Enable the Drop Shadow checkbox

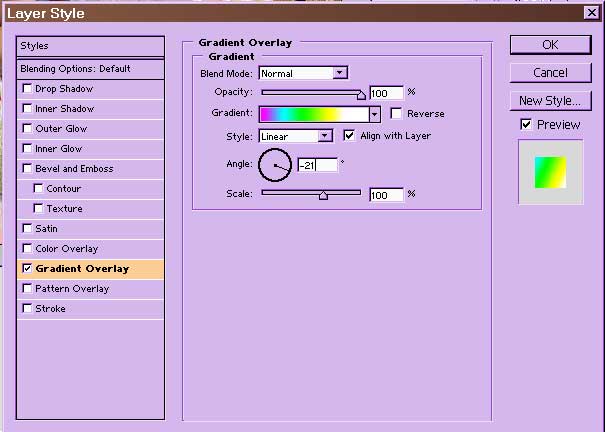pos(27,89)
